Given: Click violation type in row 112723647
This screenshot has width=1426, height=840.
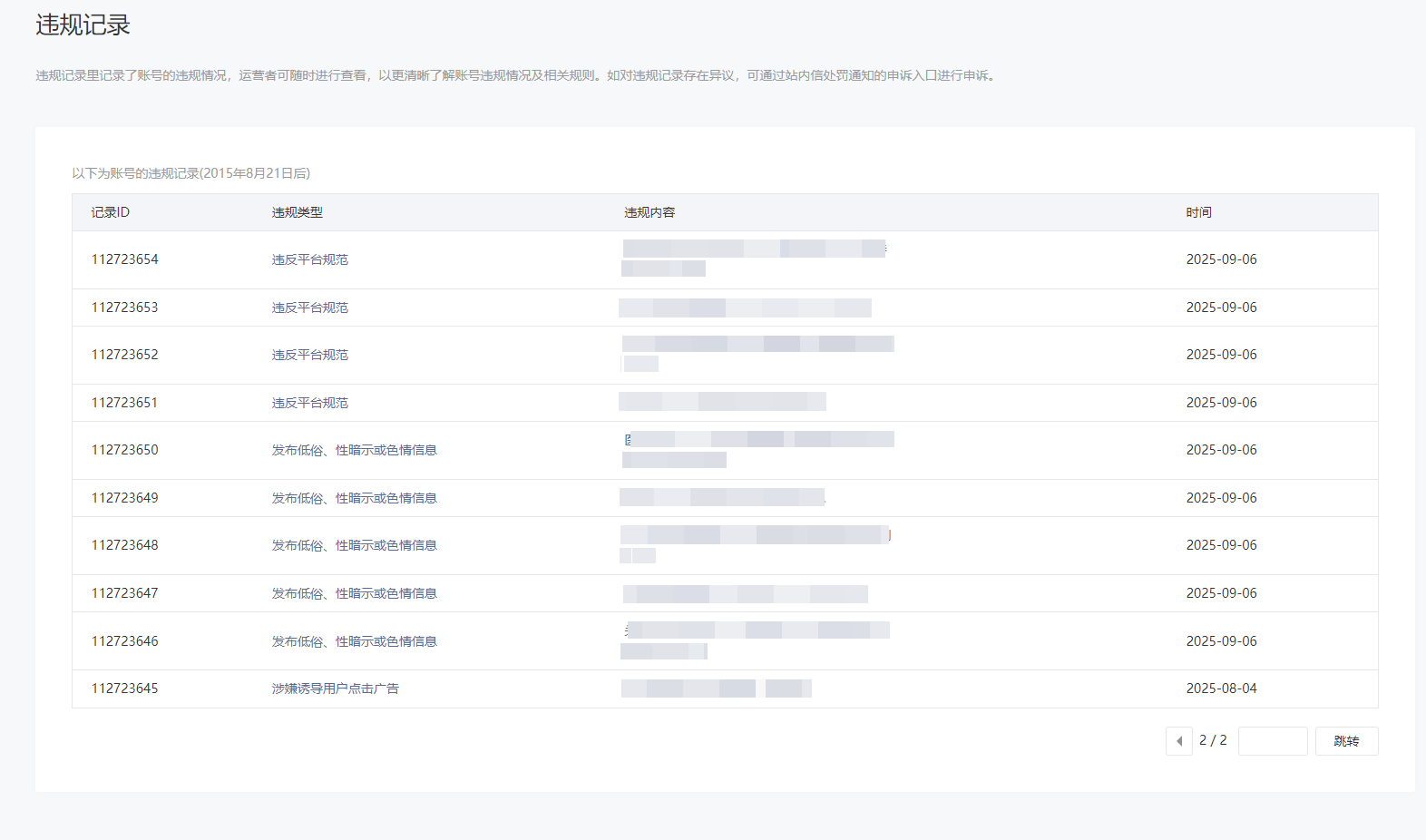Looking at the screenshot, I should click(354, 593).
